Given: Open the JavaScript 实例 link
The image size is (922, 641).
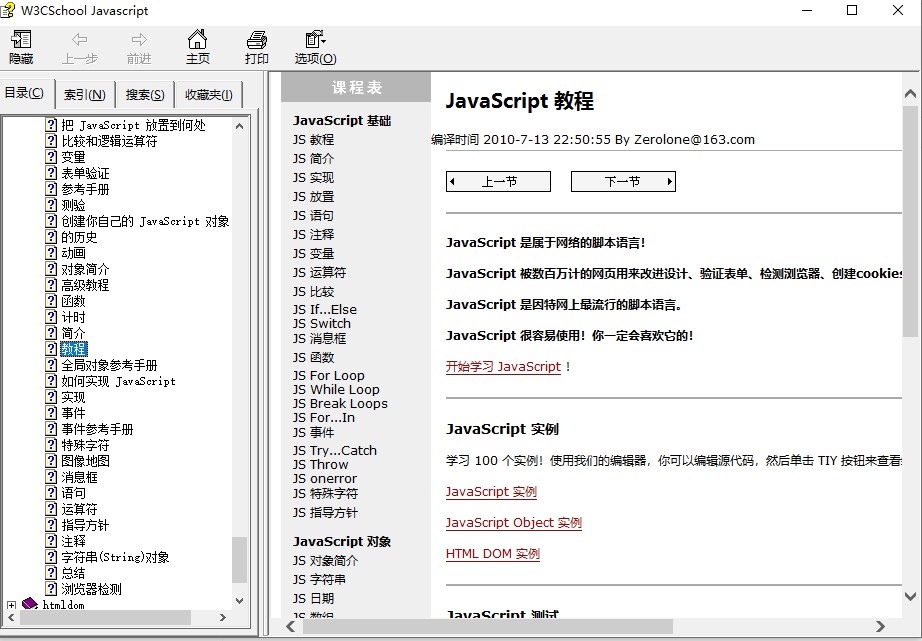Looking at the screenshot, I should click(491, 492).
